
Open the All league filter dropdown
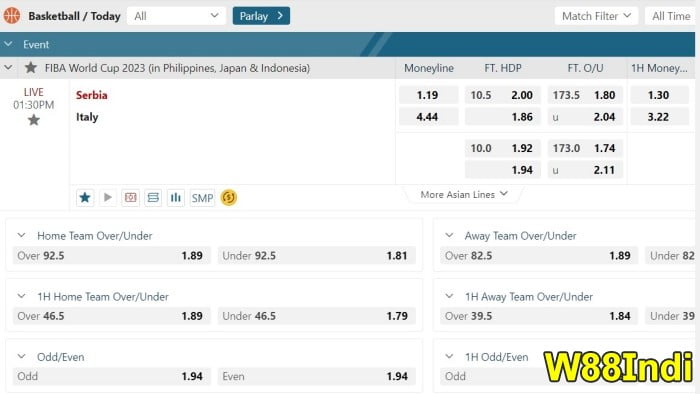click(176, 16)
